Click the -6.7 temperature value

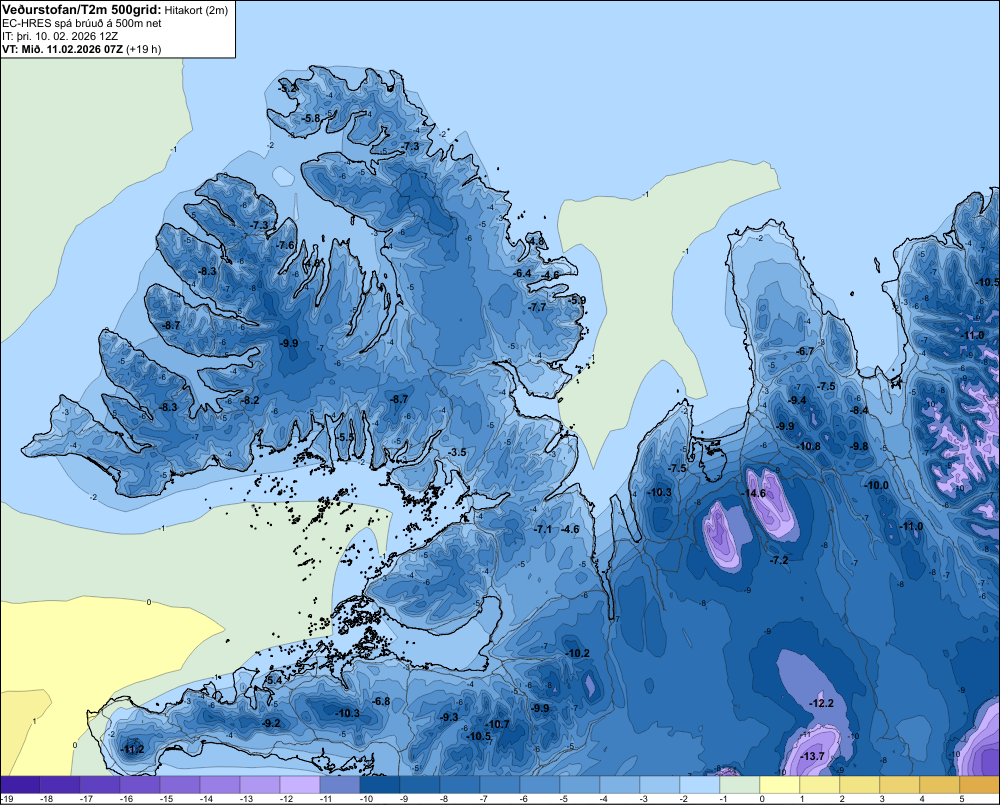click(x=805, y=351)
